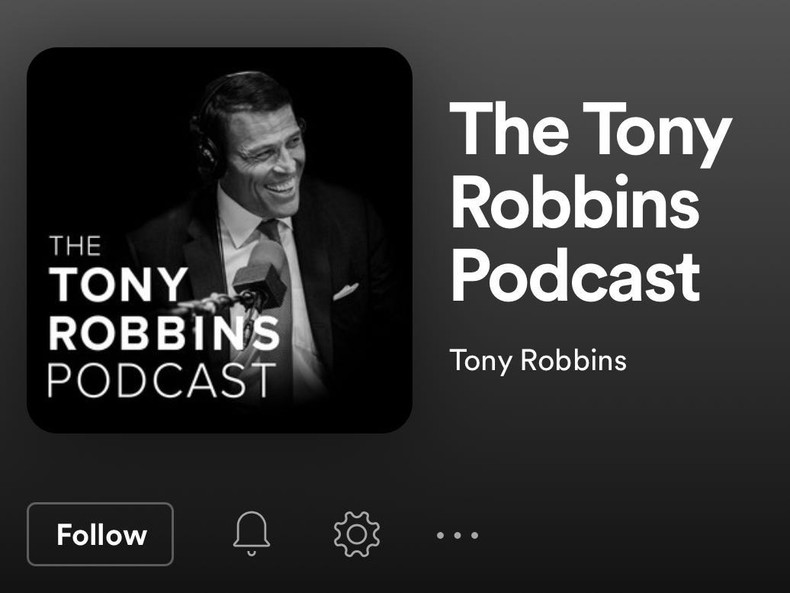Open the three-dot more options menu
Viewport: 790px width, 593px height.
[457, 535]
